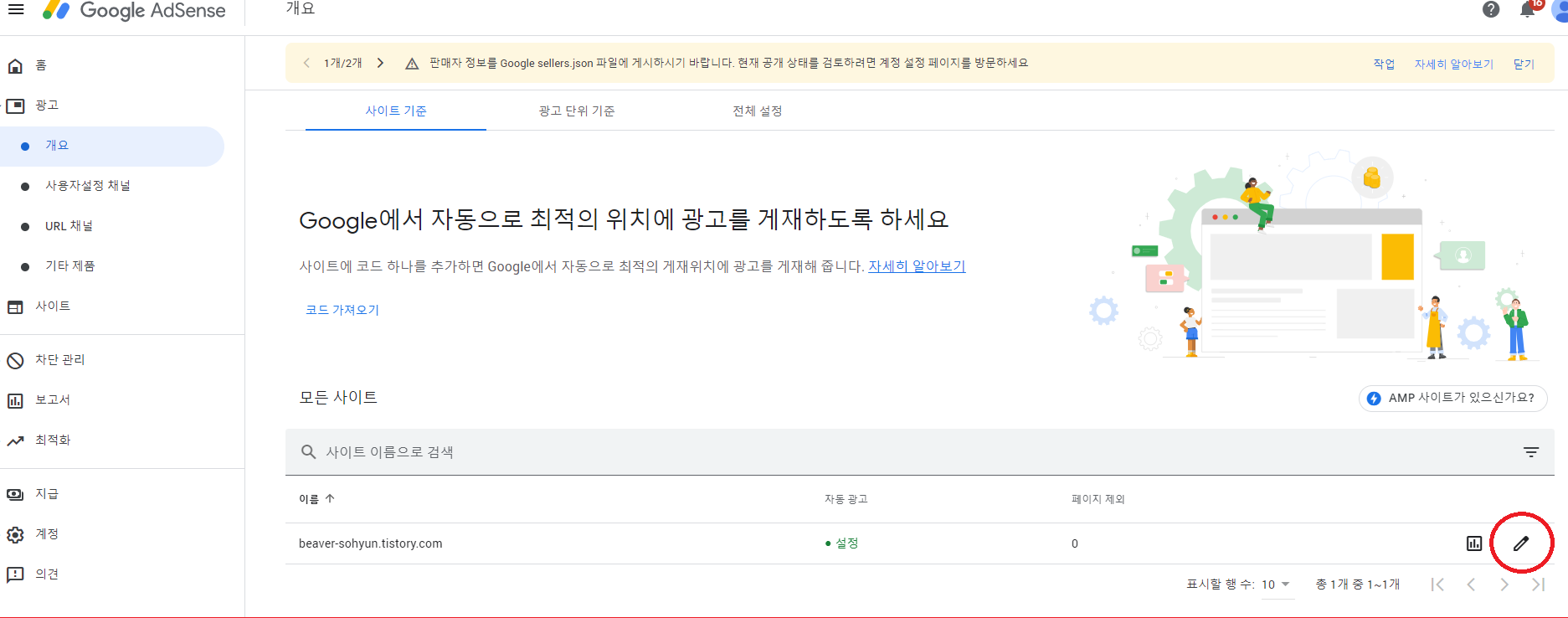Open the report icon for beaver-sohyun site
This screenshot has height=618, width=1568.
[x=1474, y=543]
